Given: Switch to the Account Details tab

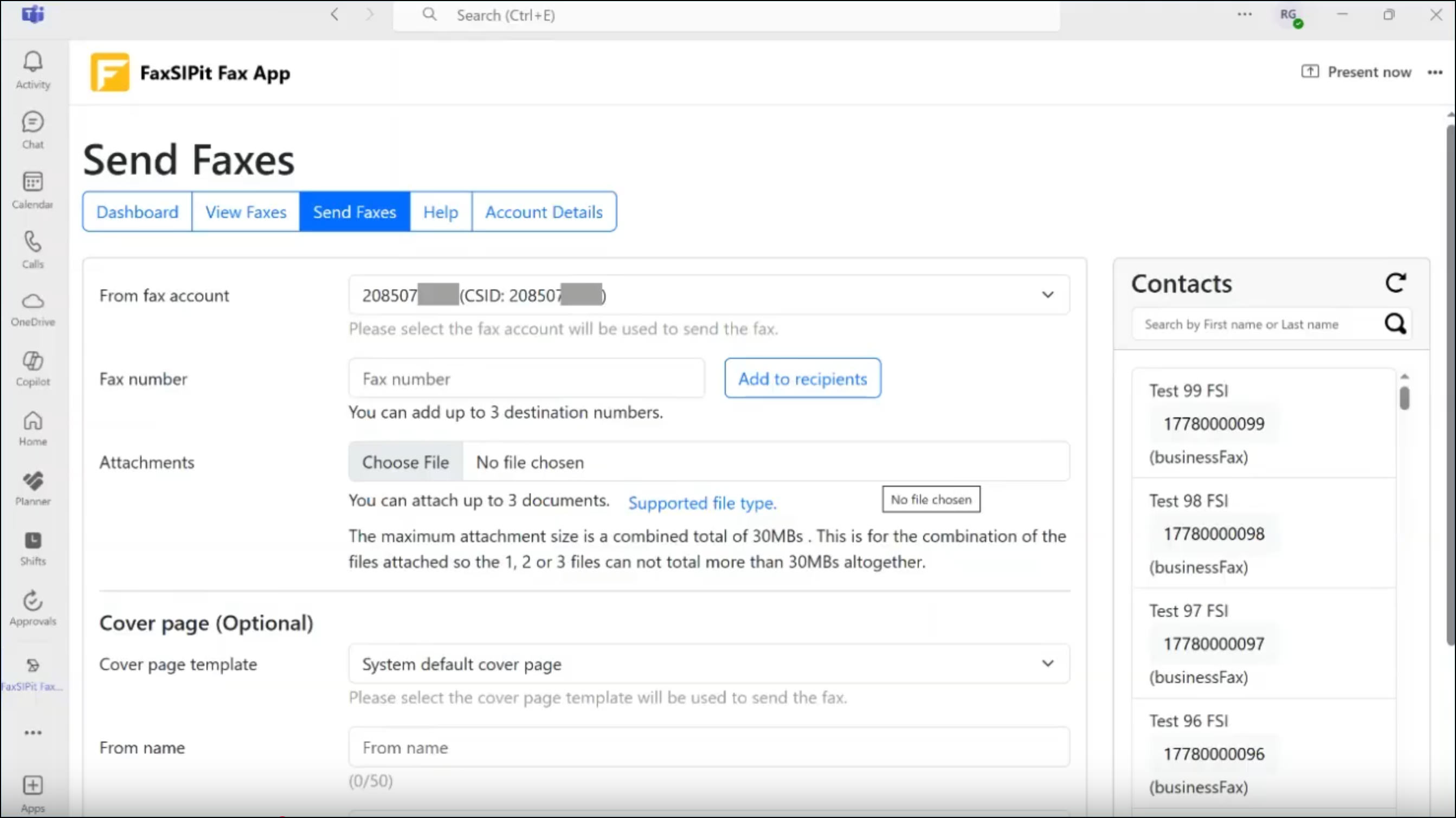Looking at the screenshot, I should pyautogui.click(x=544, y=212).
